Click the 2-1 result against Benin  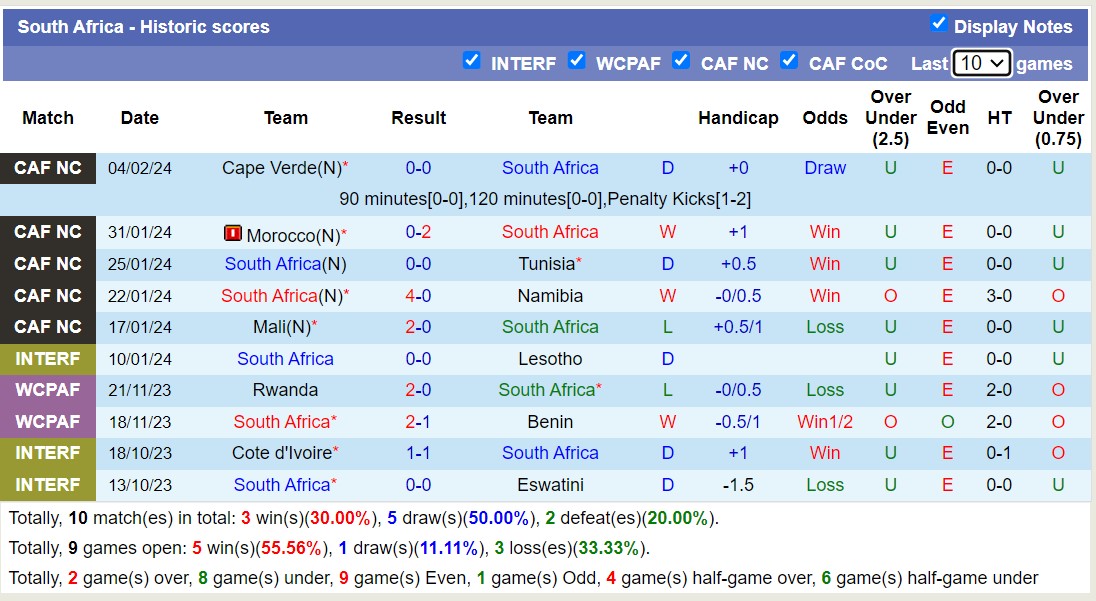(418, 422)
